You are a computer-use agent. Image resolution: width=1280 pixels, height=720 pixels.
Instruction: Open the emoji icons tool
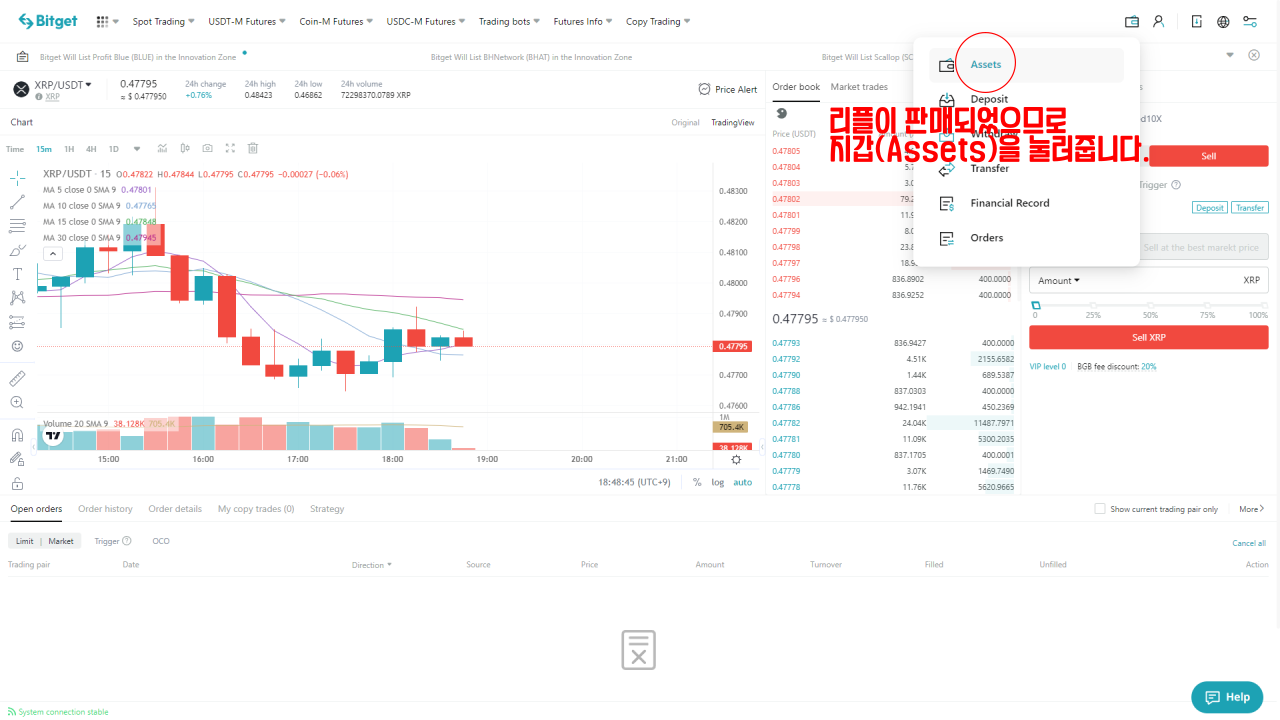pos(17,346)
